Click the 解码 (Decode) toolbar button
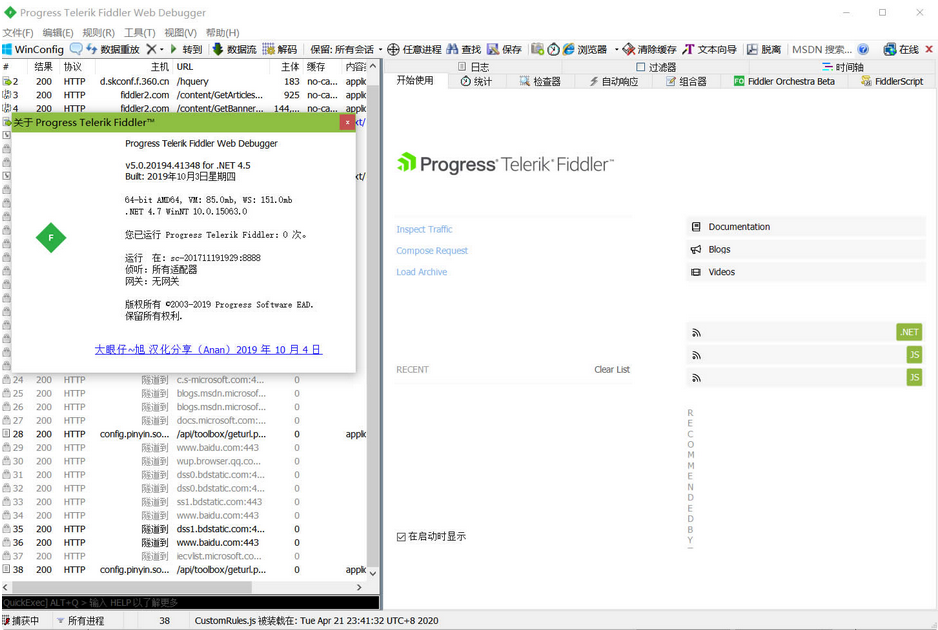Screen dimensions: 938x630 coord(280,49)
